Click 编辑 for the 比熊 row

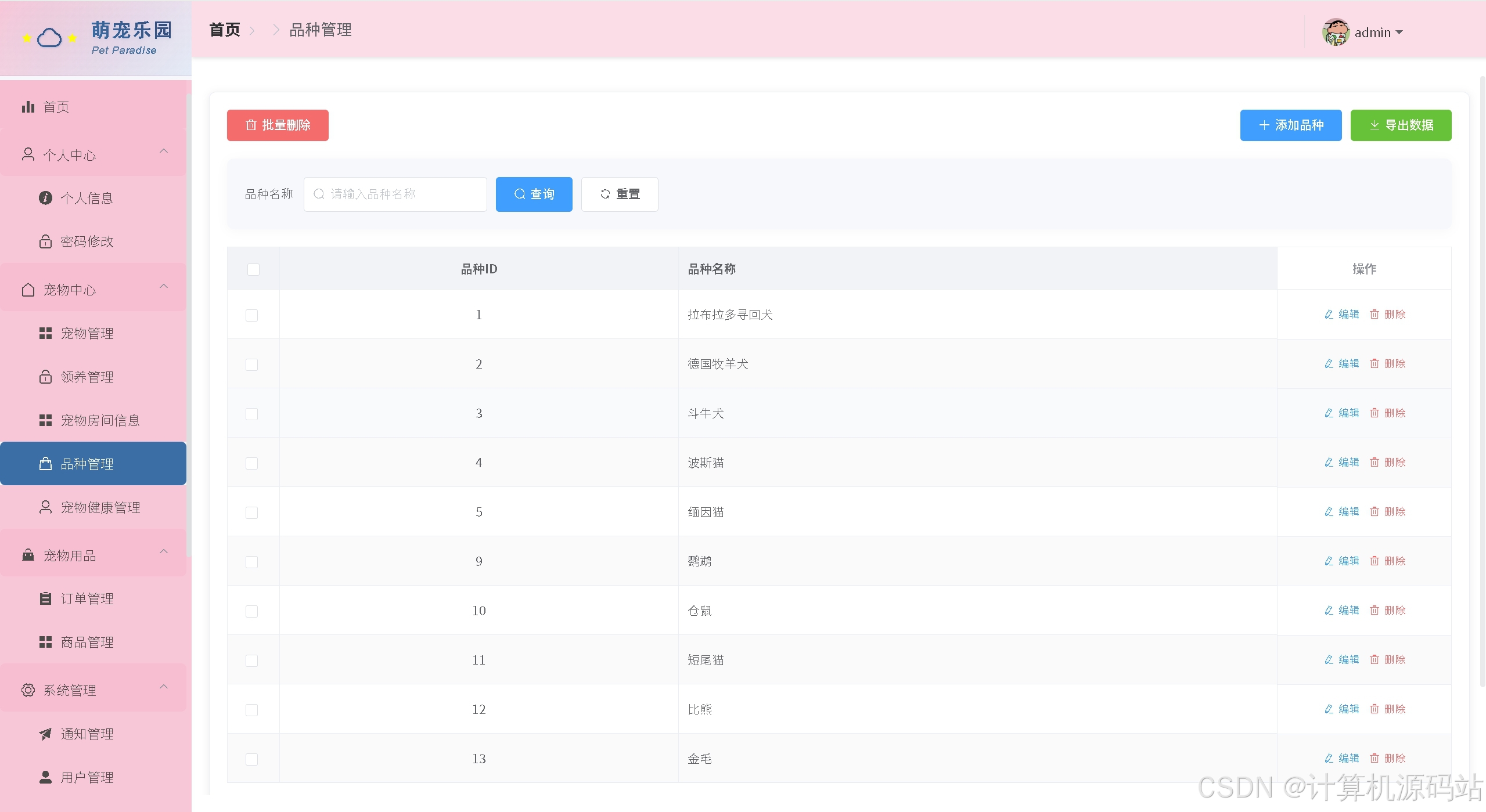coord(1342,709)
